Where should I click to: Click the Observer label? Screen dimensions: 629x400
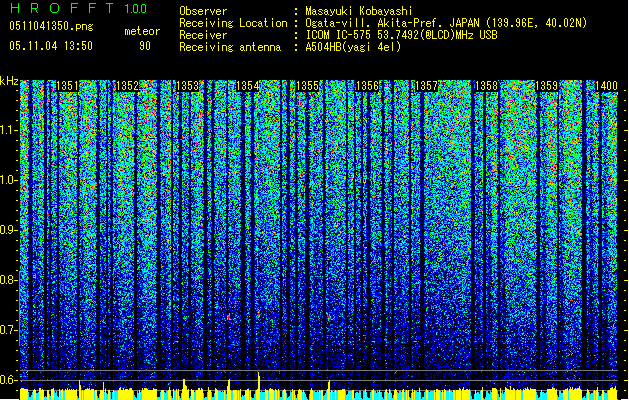point(203,11)
